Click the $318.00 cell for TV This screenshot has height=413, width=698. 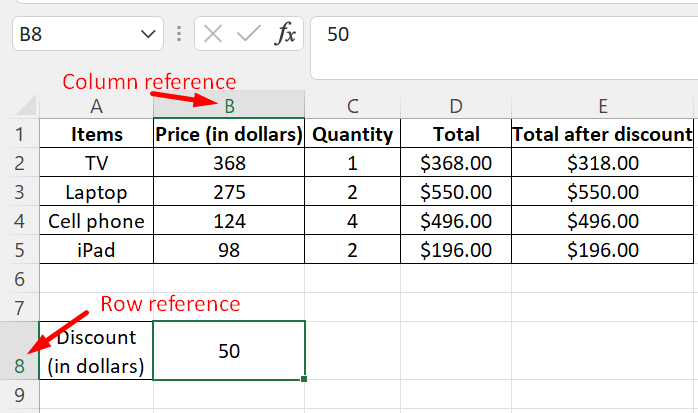602,163
